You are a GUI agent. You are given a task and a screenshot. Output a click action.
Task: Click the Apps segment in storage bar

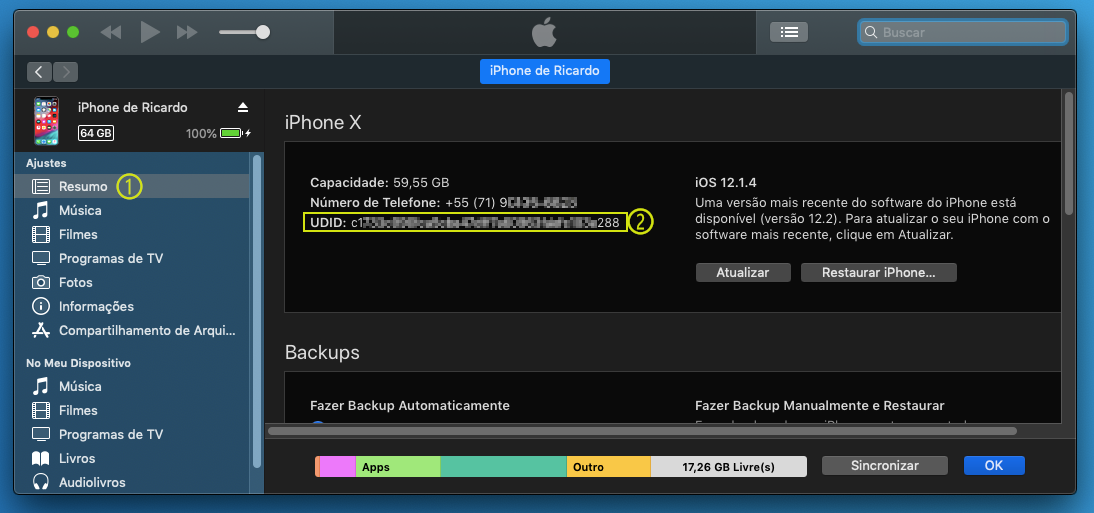tap(398, 467)
